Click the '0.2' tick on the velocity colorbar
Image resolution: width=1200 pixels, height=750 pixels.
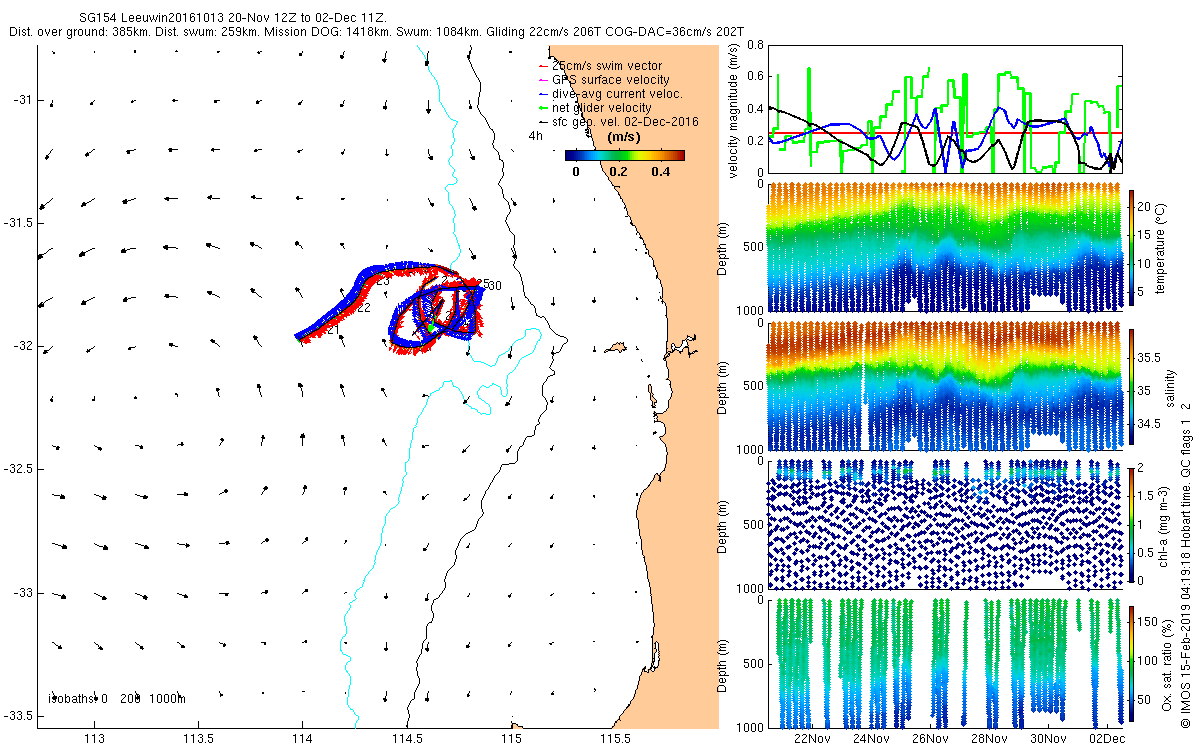click(618, 172)
